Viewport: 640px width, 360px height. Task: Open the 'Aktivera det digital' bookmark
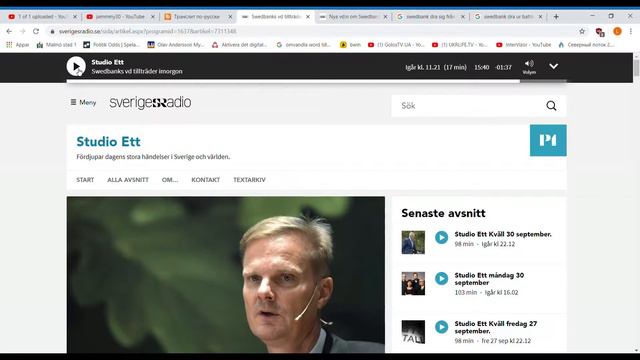[x=240, y=44]
